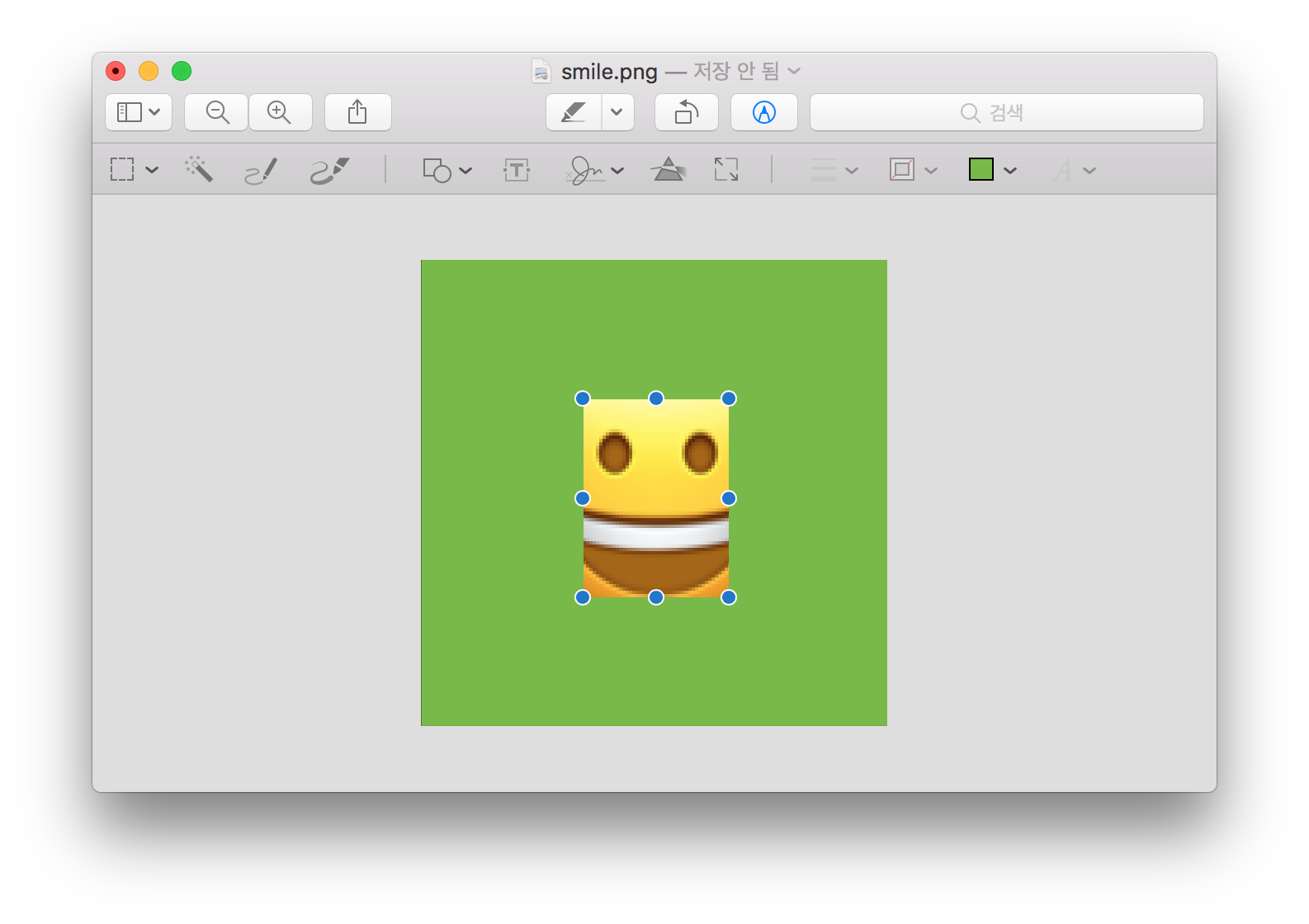
Task: Minimize the window with yellow button
Action: pos(149,71)
